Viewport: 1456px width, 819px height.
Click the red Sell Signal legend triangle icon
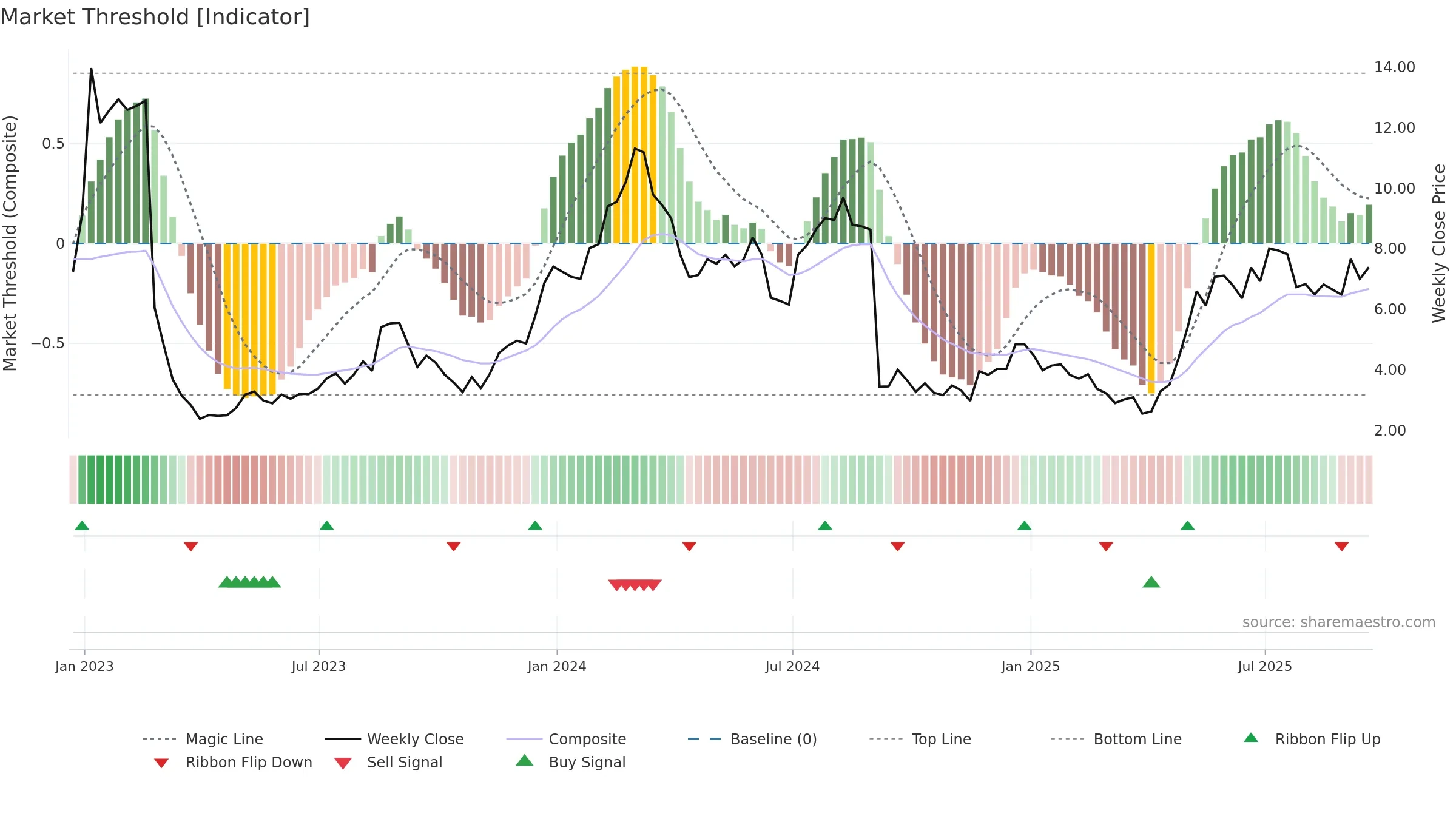[x=343, y=763]
